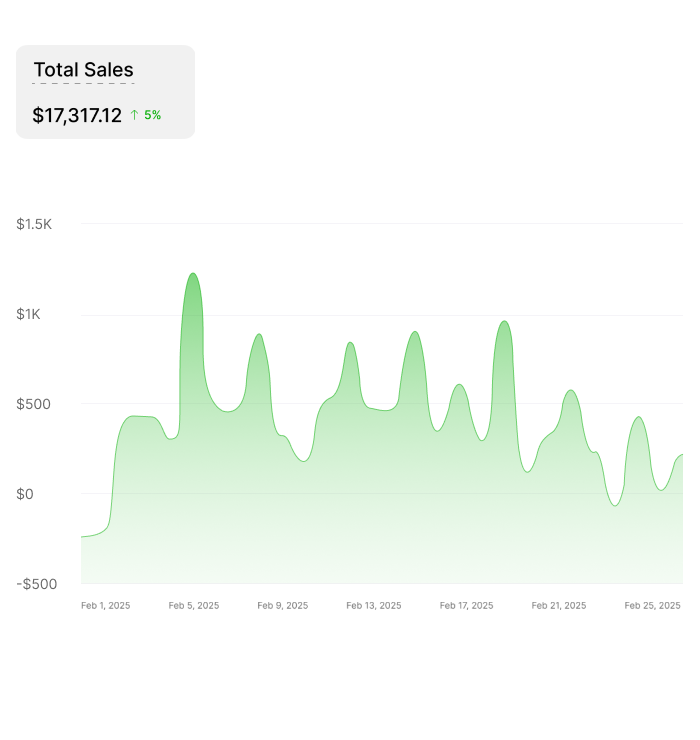The height and width of the screenshot is (740, 700).
Task: Select the Feb 21, 2025 date label
Action: [558, 605]
